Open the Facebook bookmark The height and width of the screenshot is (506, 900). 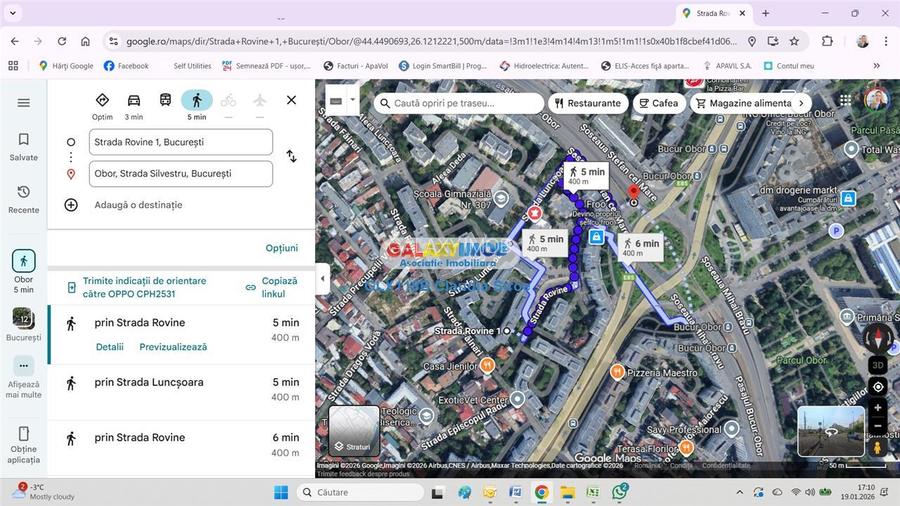126,66
